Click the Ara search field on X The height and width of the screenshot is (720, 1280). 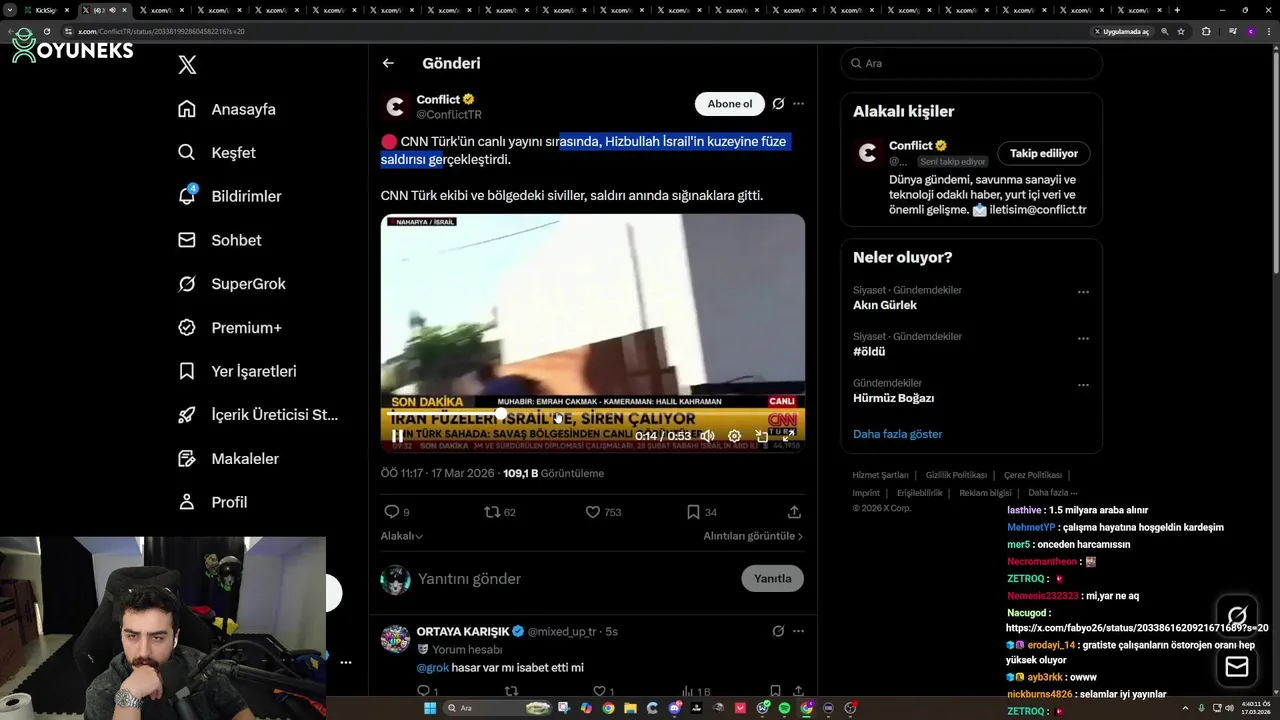[971, 63]
